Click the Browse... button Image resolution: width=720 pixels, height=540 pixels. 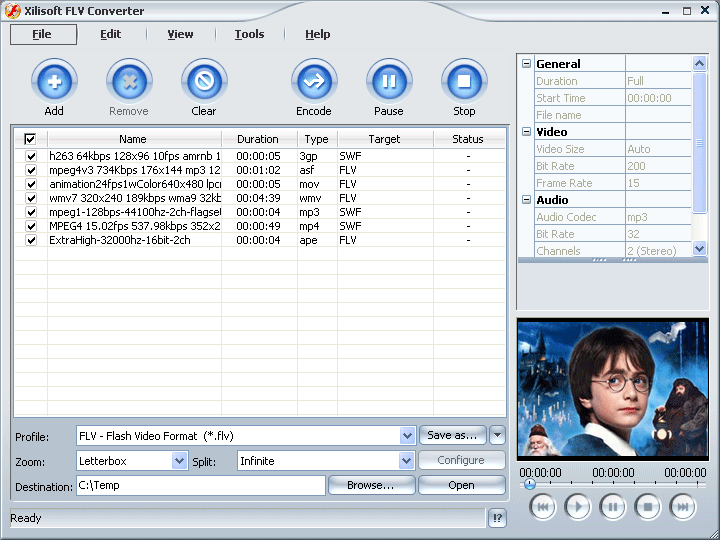[x=370, y=486]
